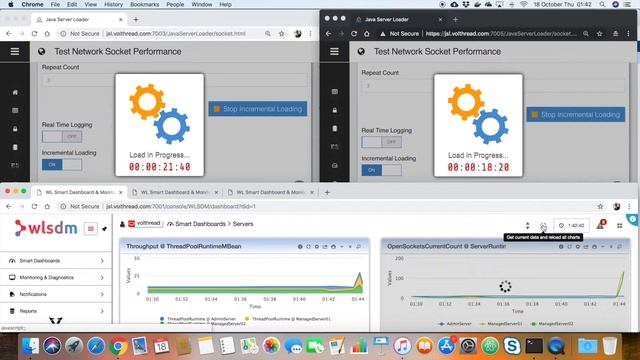
Task: Expand Notifications in WLSDM sidebar
Action: [x=56, y=294]
